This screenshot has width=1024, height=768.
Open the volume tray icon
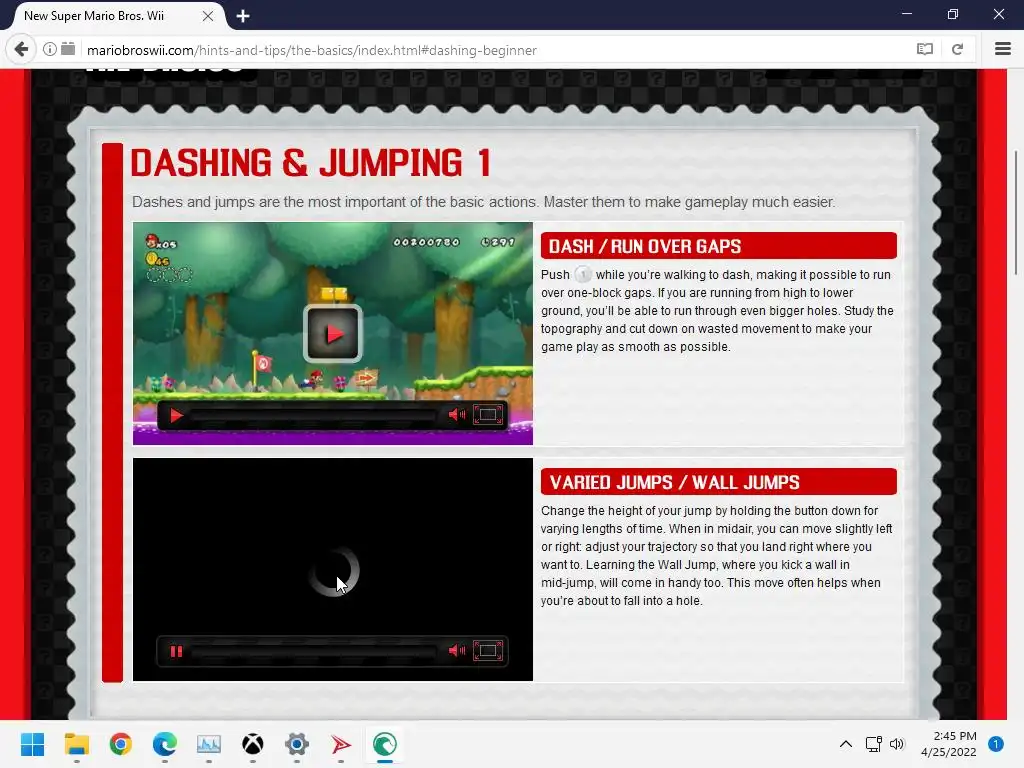[897, 744]
